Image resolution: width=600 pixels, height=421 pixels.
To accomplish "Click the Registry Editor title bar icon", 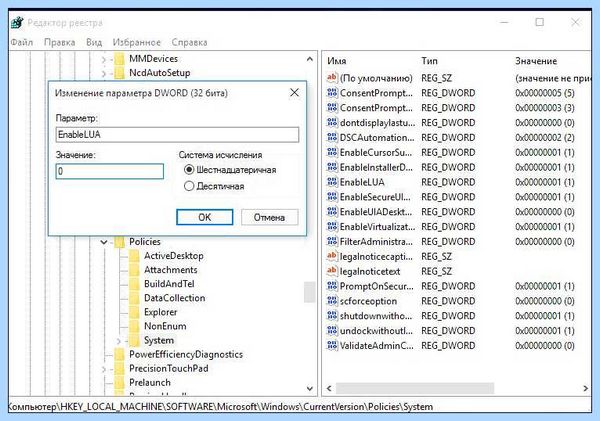I will coord(17,23).
